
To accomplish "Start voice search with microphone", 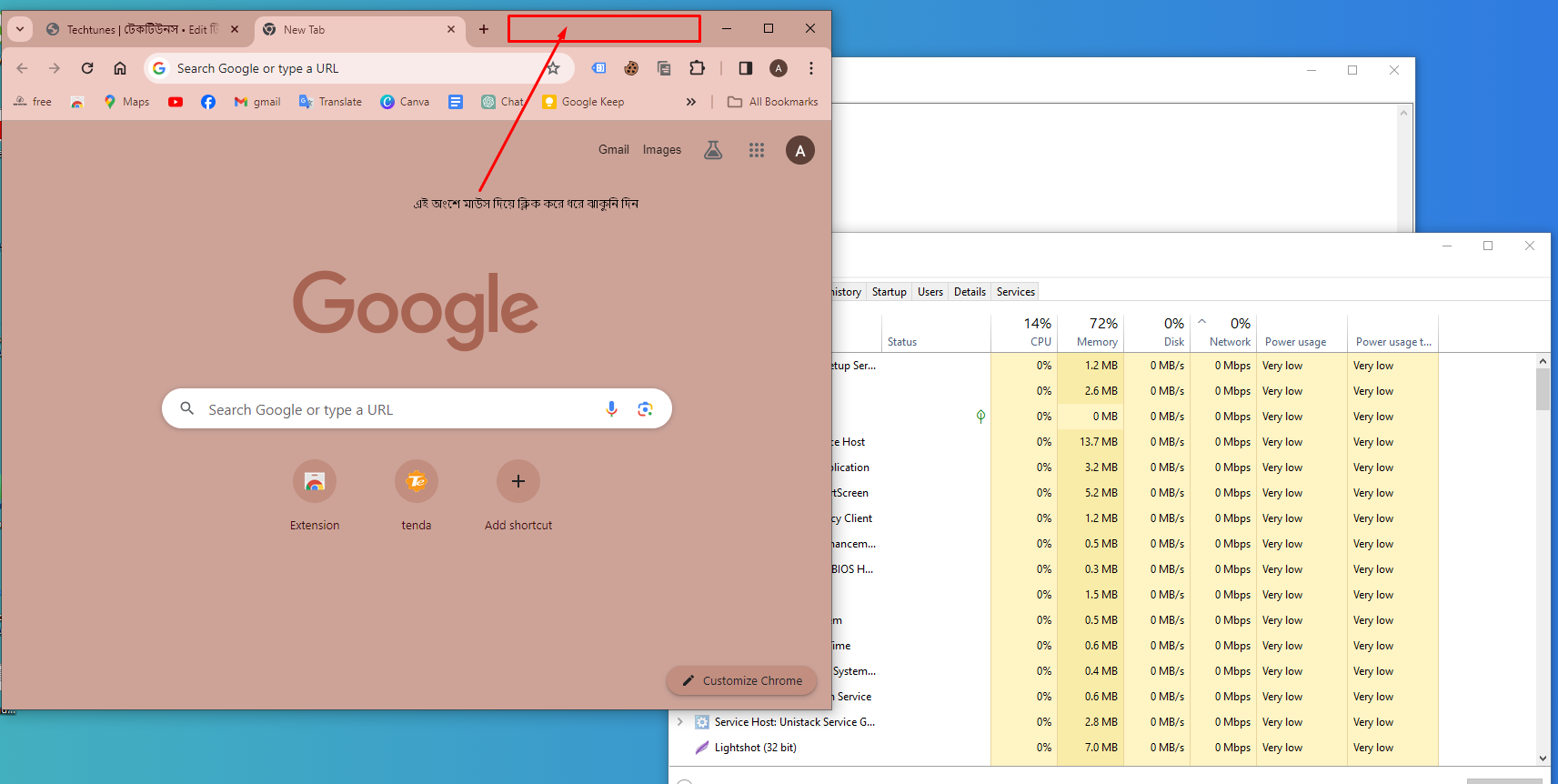I will point(611,409).
